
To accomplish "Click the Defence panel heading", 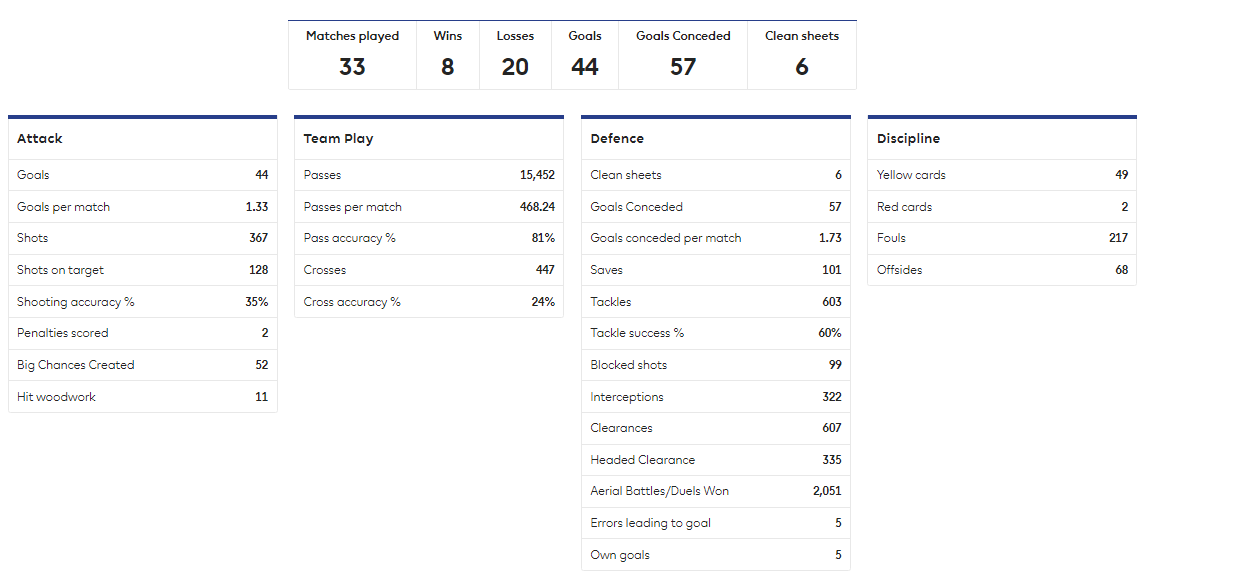I will 715,139.
